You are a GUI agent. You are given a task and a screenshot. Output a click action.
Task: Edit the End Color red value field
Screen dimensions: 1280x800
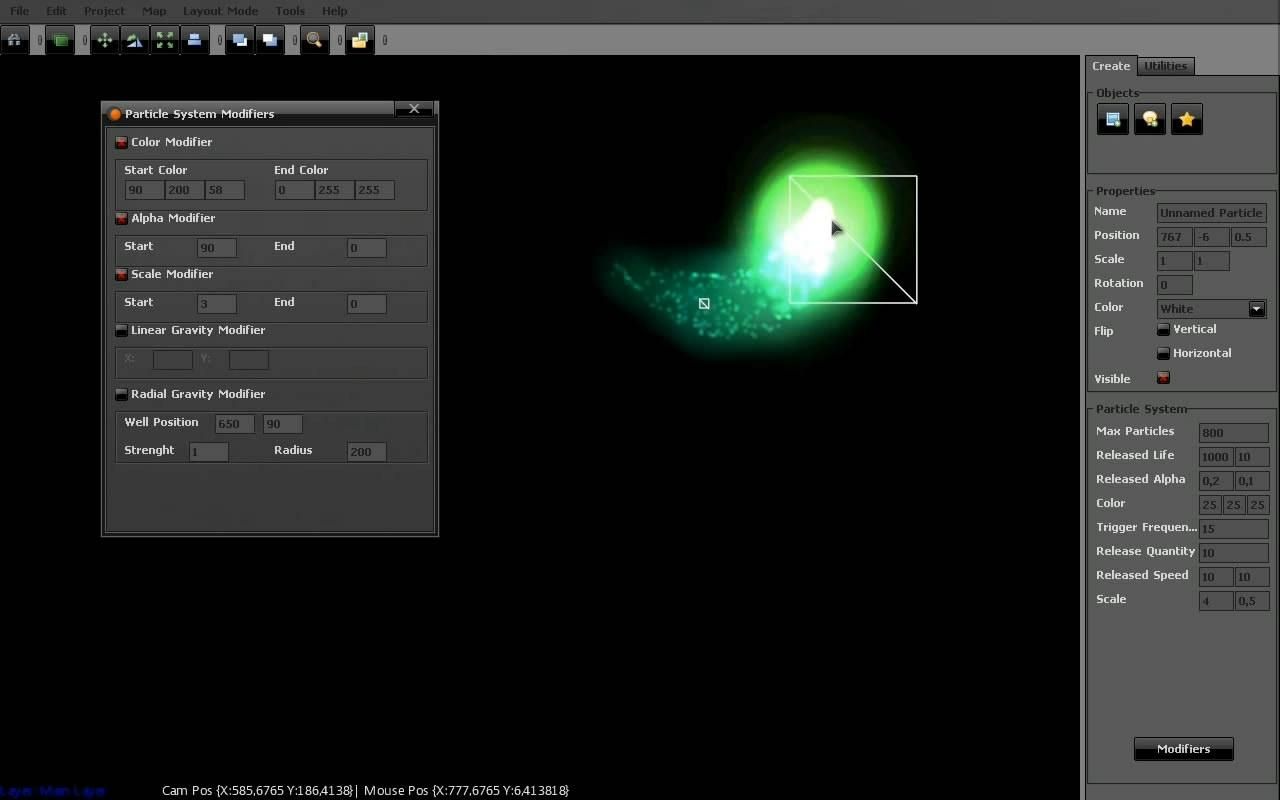pyautogui.click(x=294, y=189)
